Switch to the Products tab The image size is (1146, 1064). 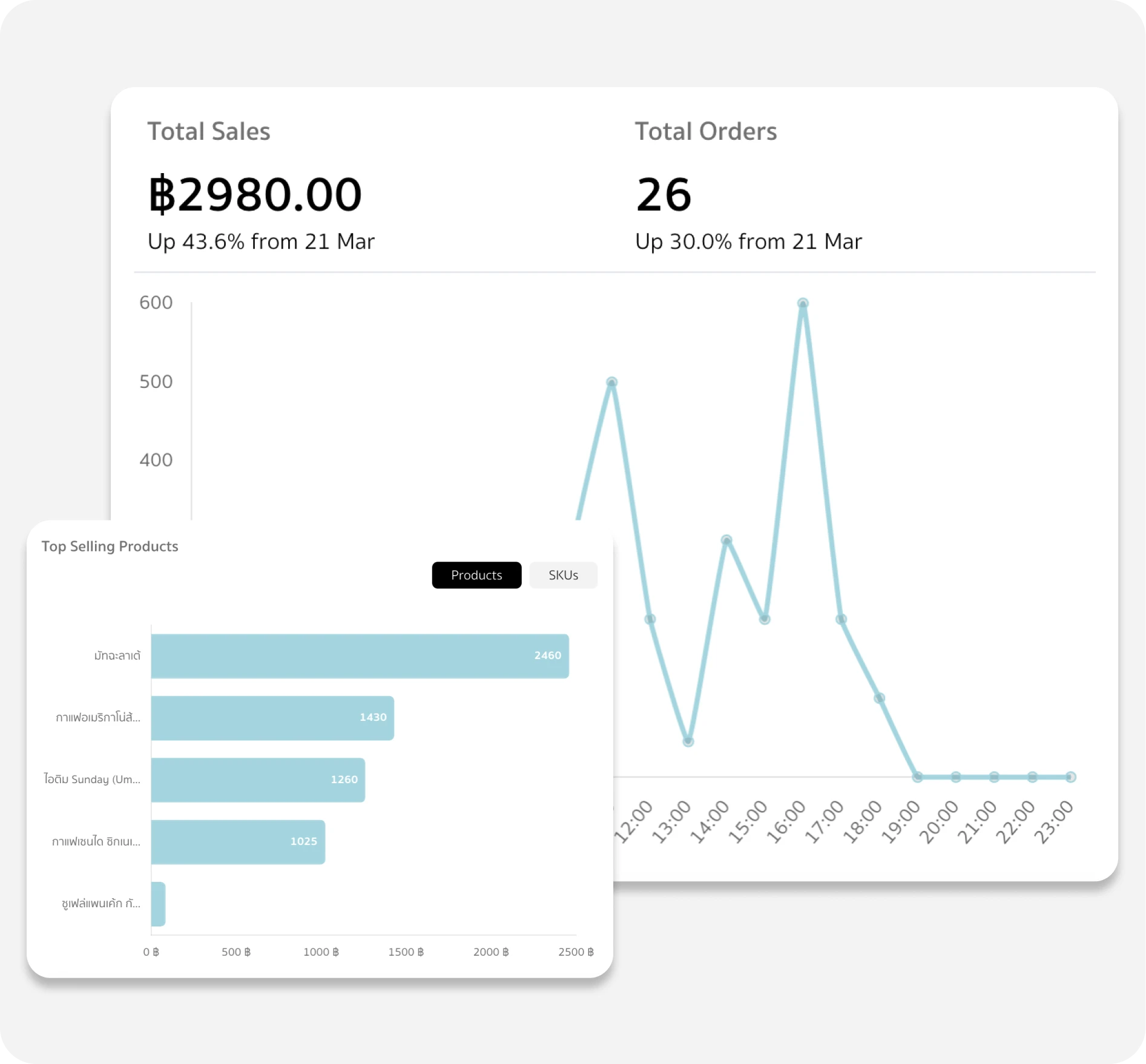pos(476,575)
